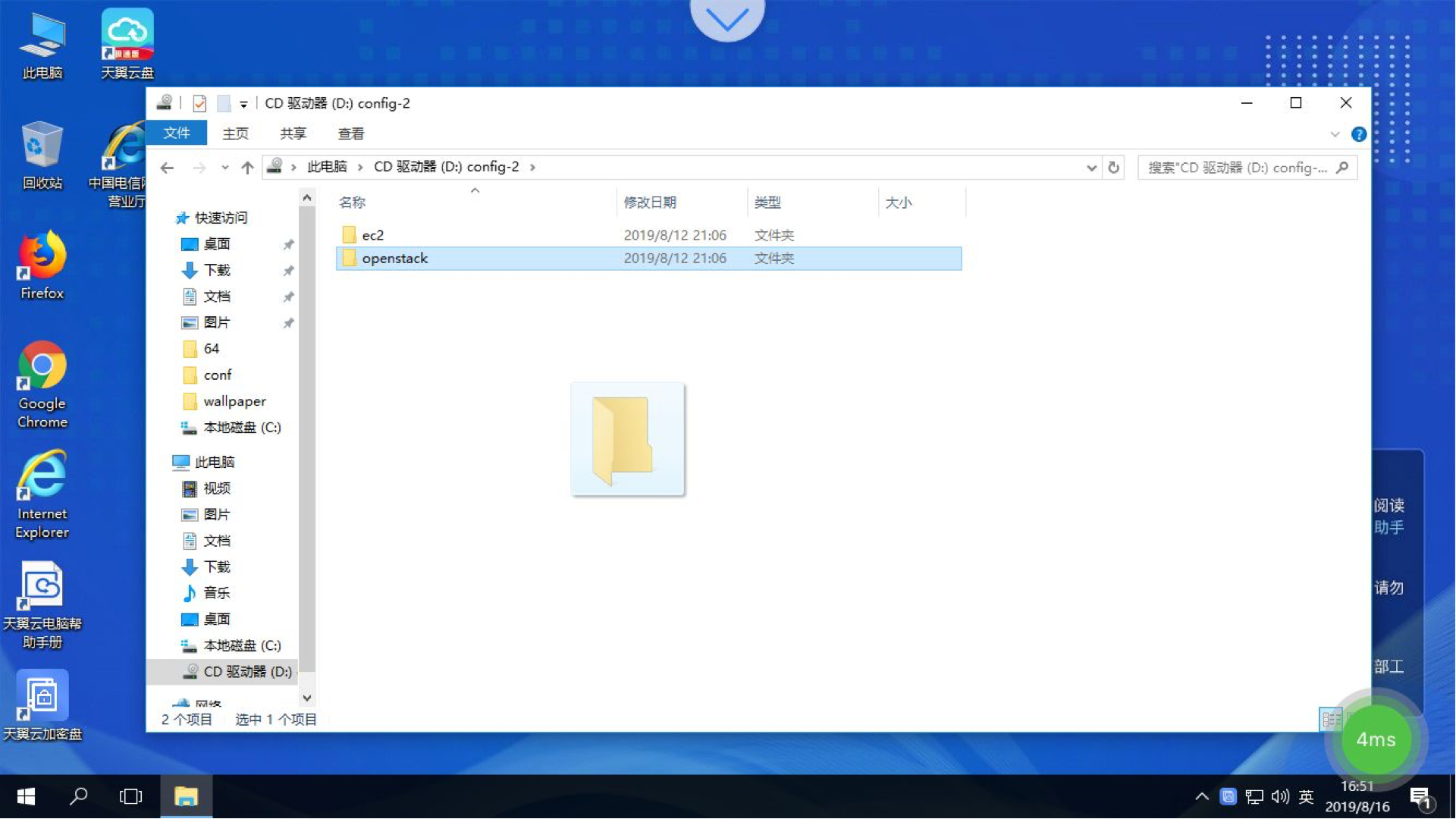Open the ec2 folder
The width and height of the screenshot is (1456, 819).
[x=372, y=235]
